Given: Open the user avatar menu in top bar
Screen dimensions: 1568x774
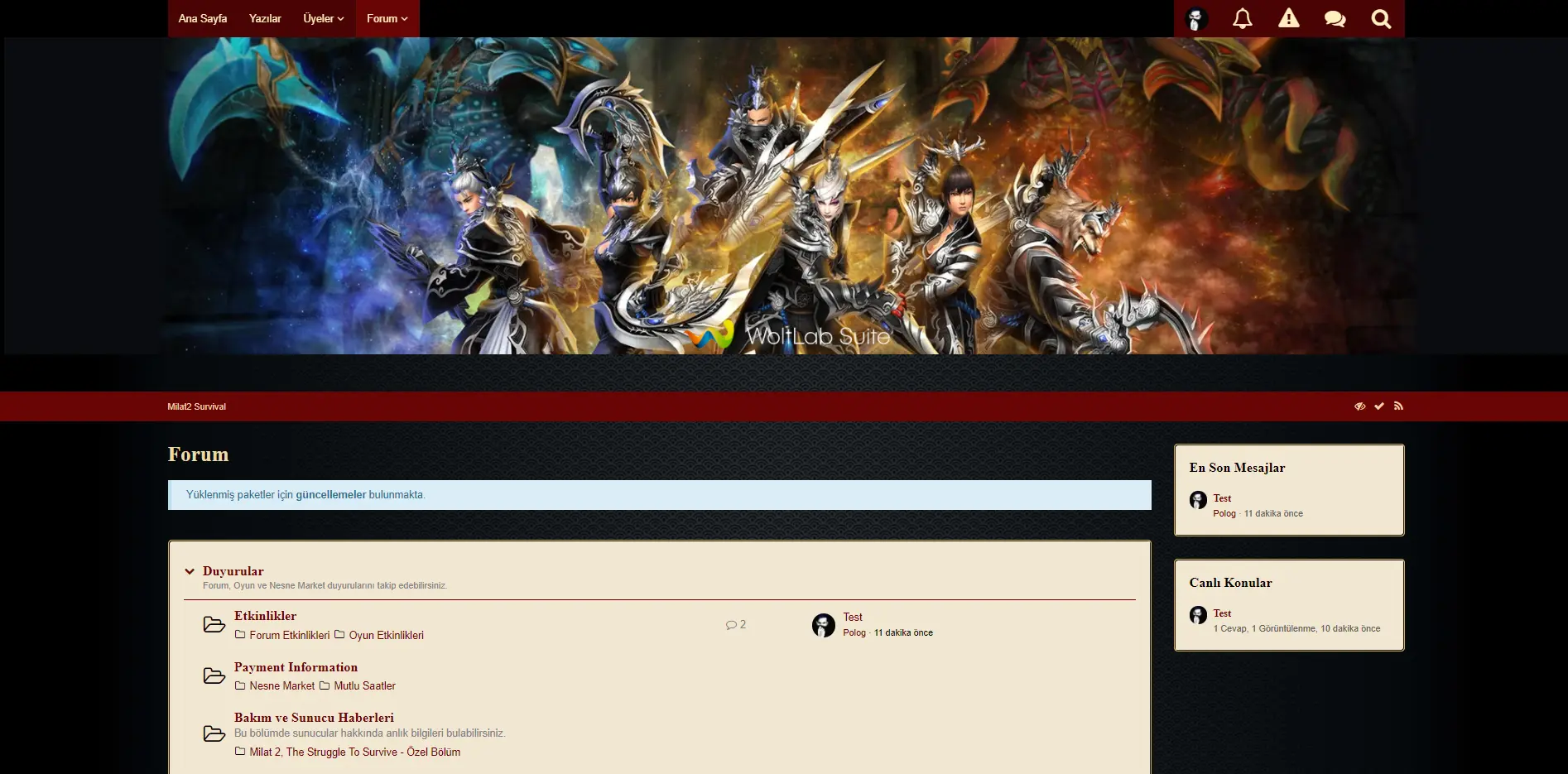Looking at the screenshot, I should (1196, 19).
